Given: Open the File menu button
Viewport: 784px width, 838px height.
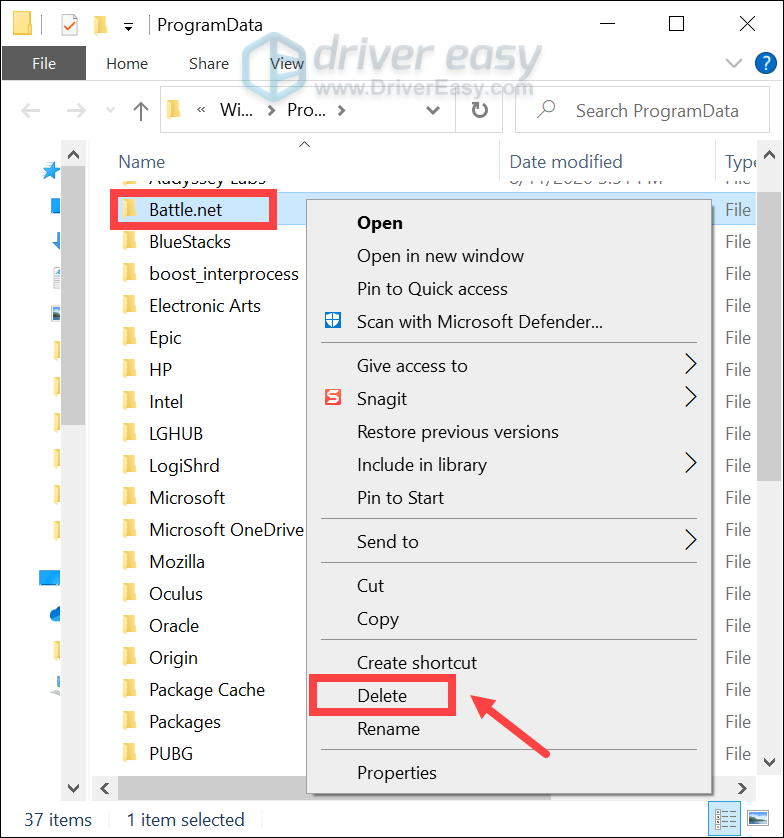Looking at the screenshot, I should pos(44,63).
